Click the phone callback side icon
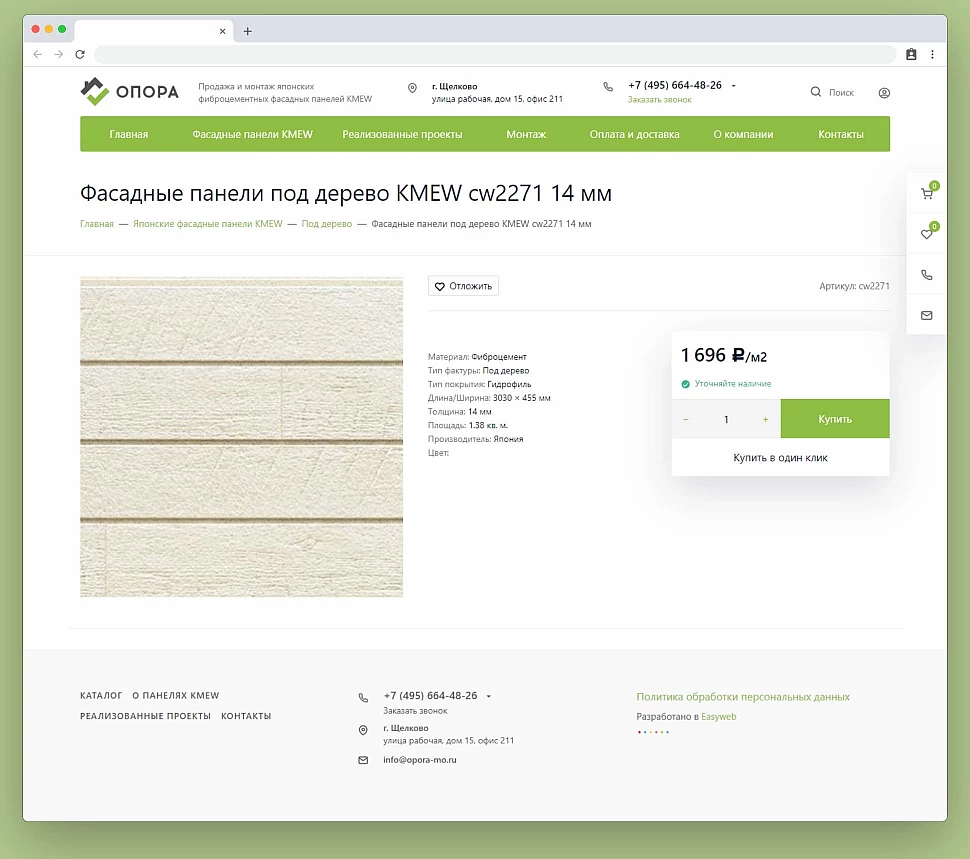 [926, 275]
